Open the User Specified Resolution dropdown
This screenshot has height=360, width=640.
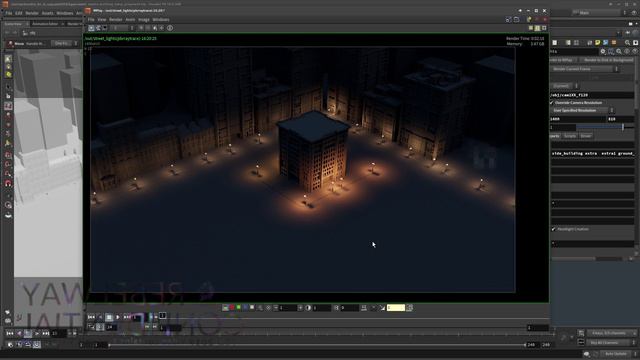tap(582, 111)
